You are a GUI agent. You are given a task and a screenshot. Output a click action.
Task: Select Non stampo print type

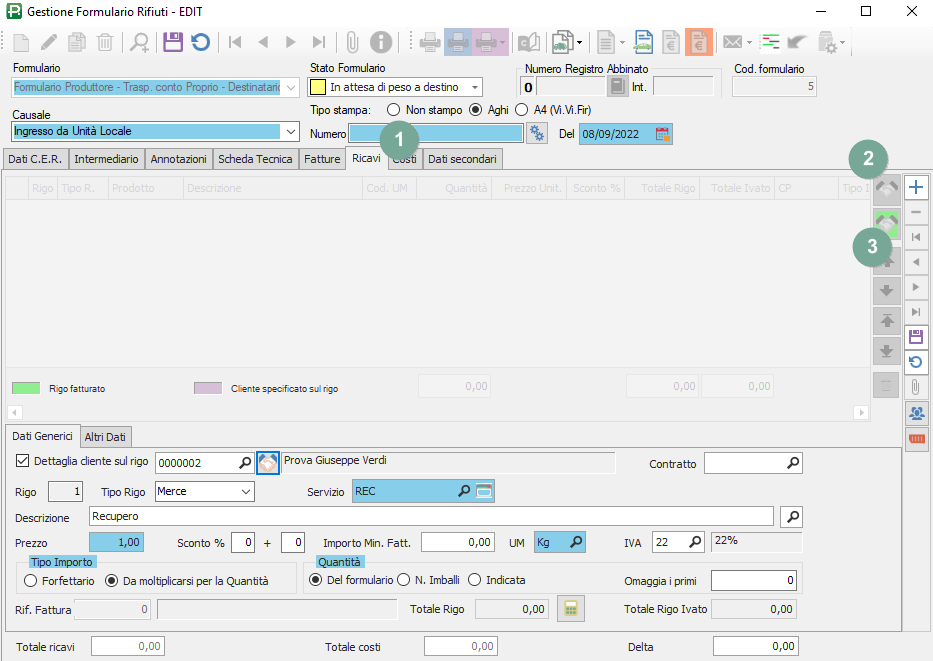393,109
